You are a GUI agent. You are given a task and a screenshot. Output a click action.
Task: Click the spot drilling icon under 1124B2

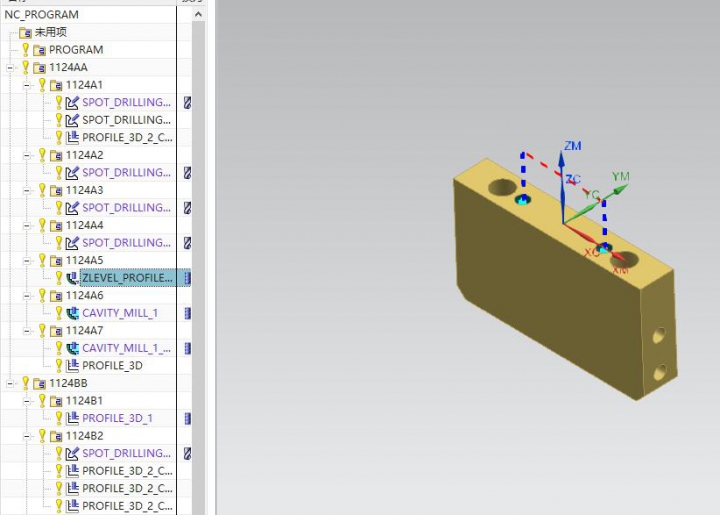click(x=72, y=453)
